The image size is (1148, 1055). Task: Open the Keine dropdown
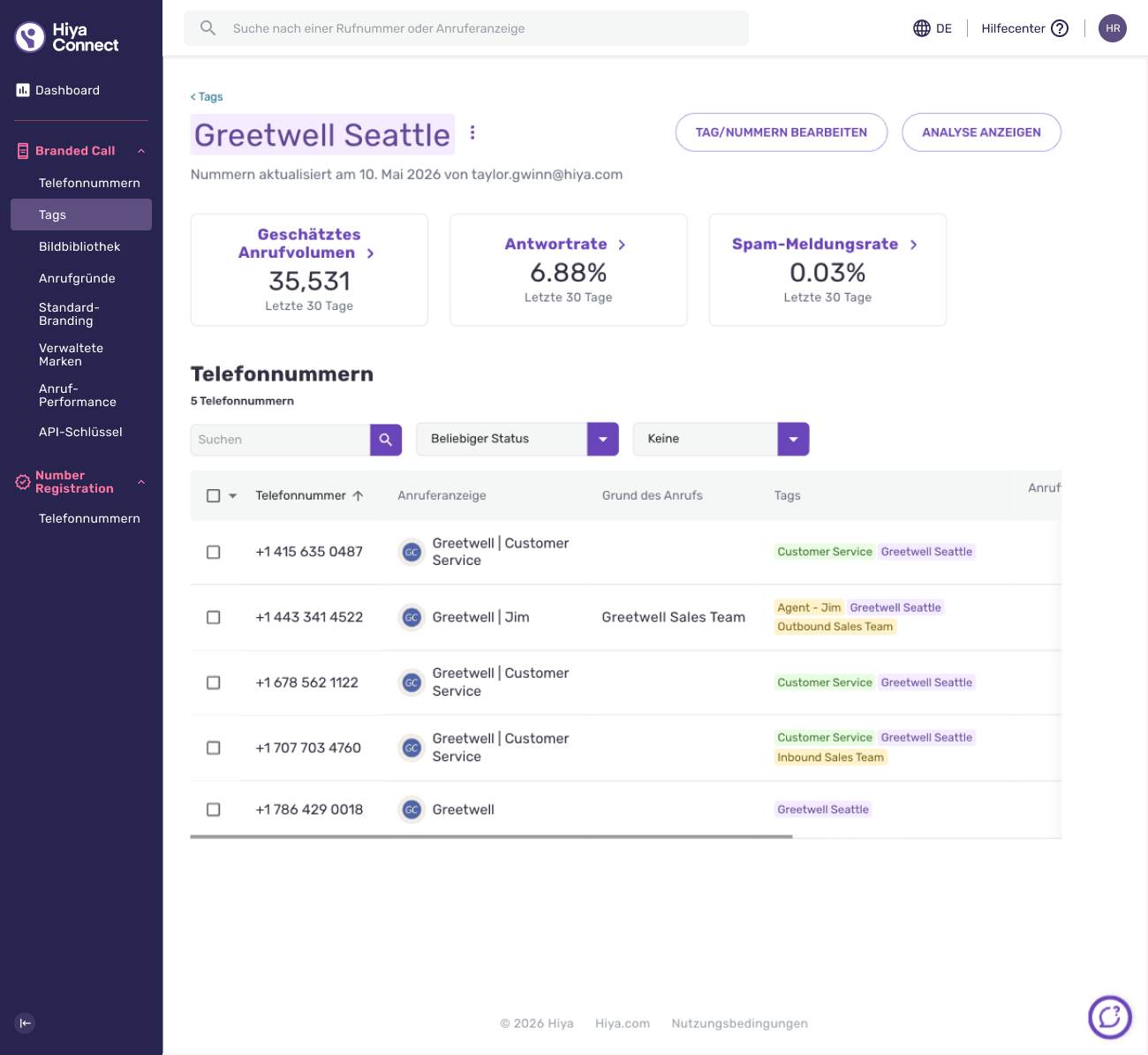pos(721,439)
